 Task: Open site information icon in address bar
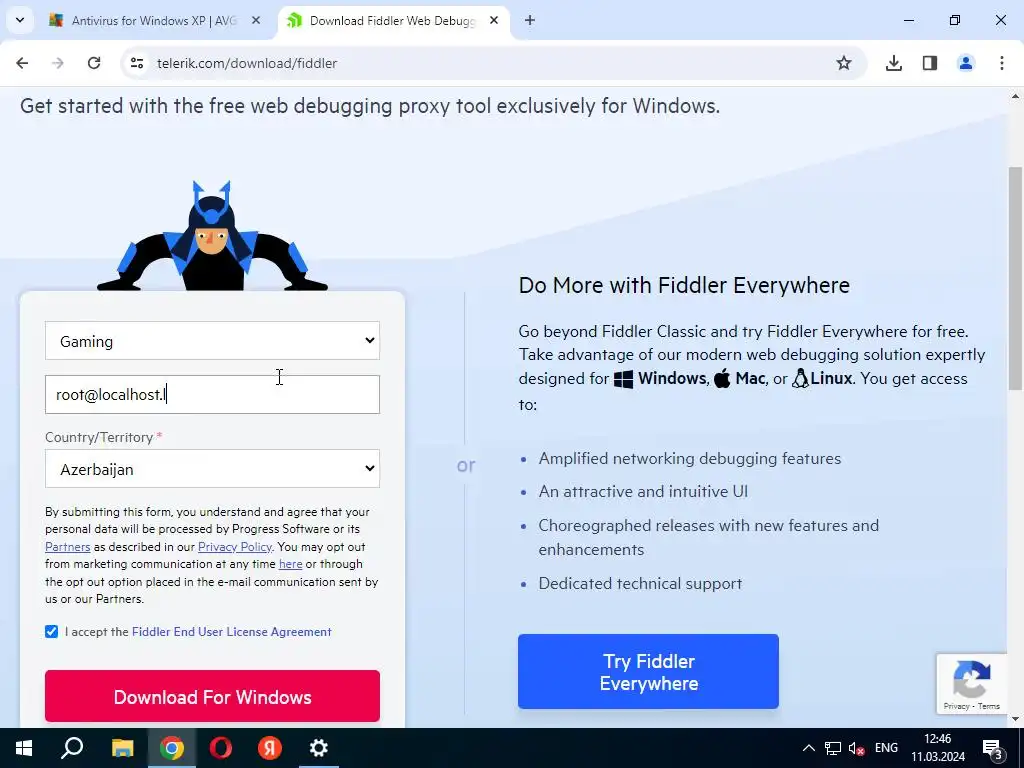(136, 63)
